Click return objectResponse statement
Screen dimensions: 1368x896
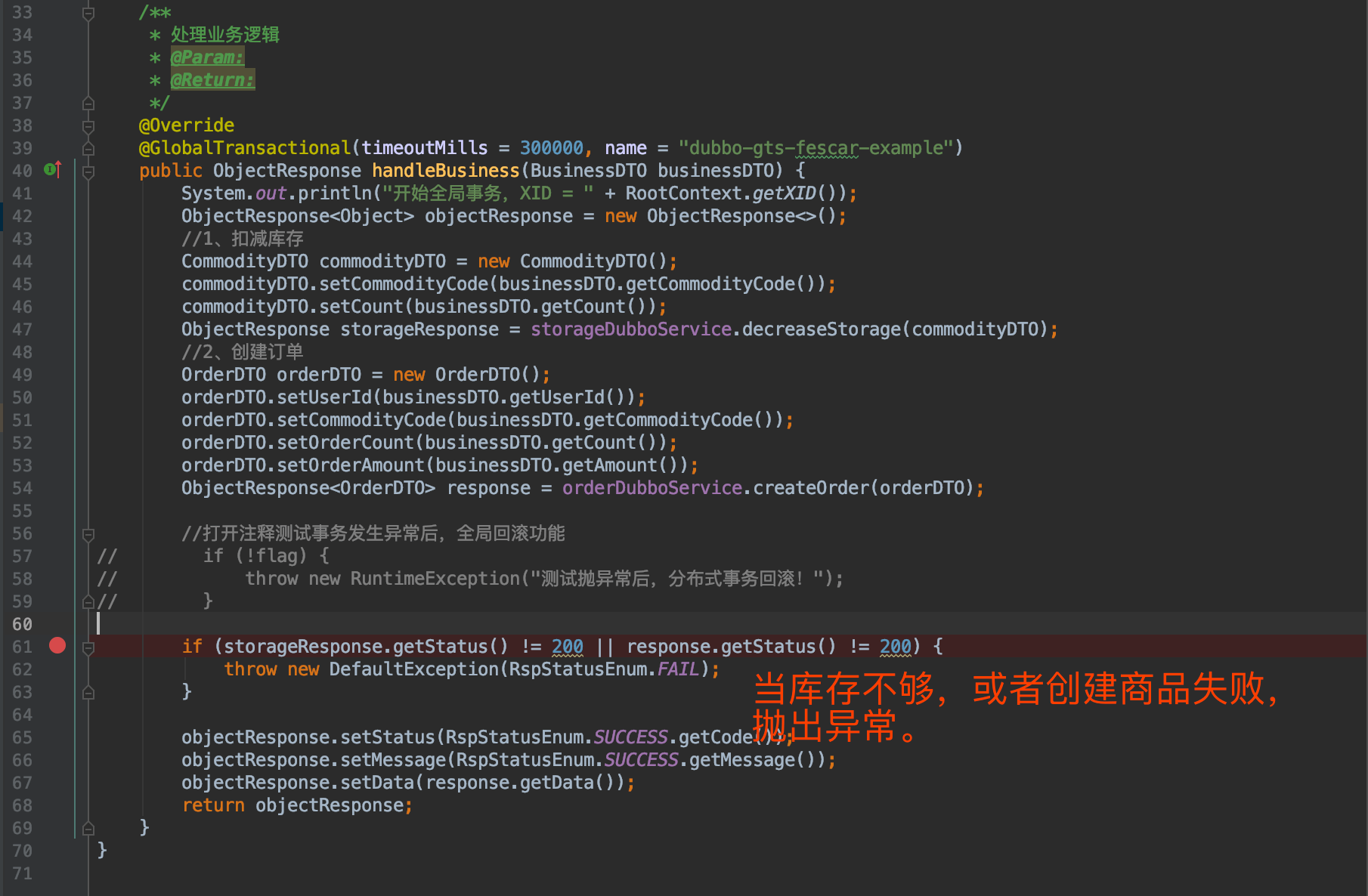297,805
